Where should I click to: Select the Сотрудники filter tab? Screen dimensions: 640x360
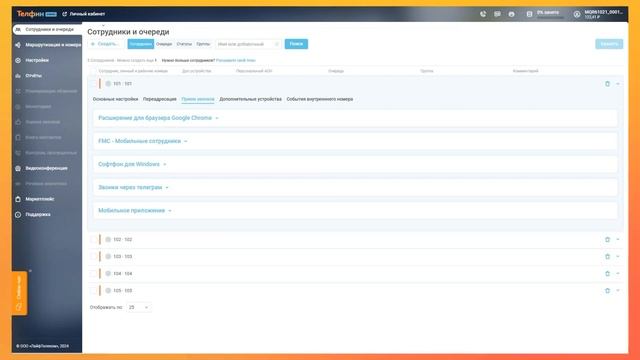tap(141, 44)
